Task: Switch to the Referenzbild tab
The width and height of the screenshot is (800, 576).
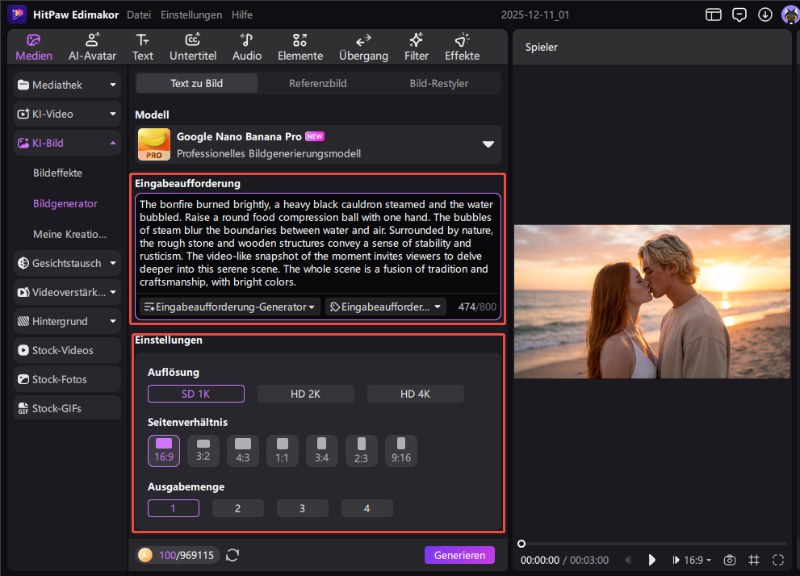Action: pos(318,83)
